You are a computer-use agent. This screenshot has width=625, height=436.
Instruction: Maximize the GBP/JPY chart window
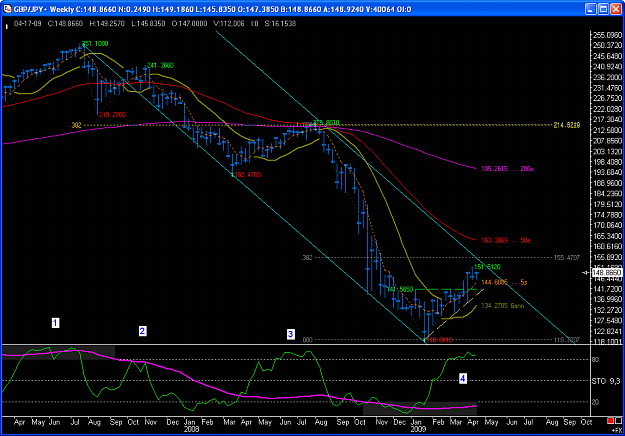[x=603, y=9]
